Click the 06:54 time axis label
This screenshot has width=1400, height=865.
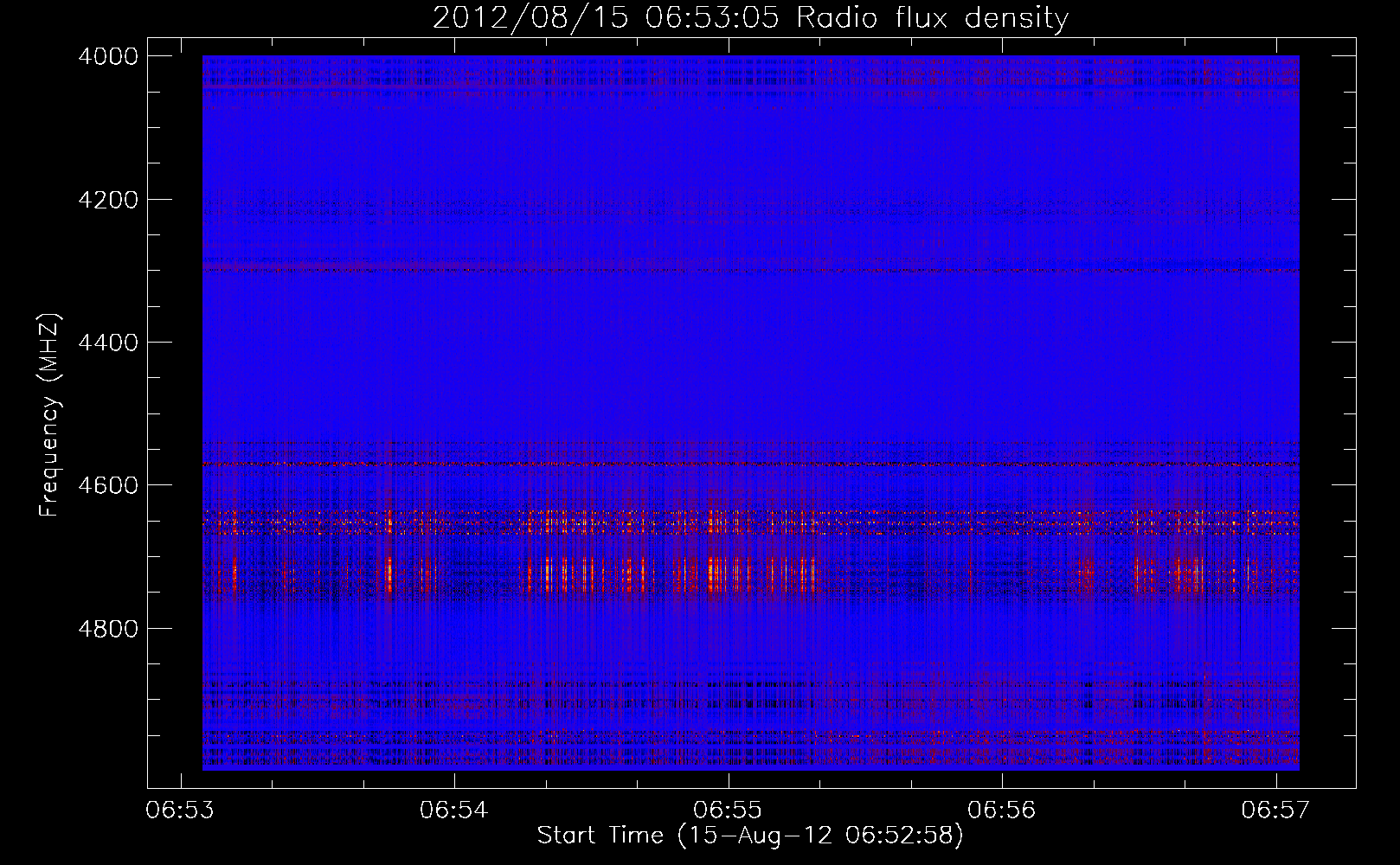(x=454, y=810)
